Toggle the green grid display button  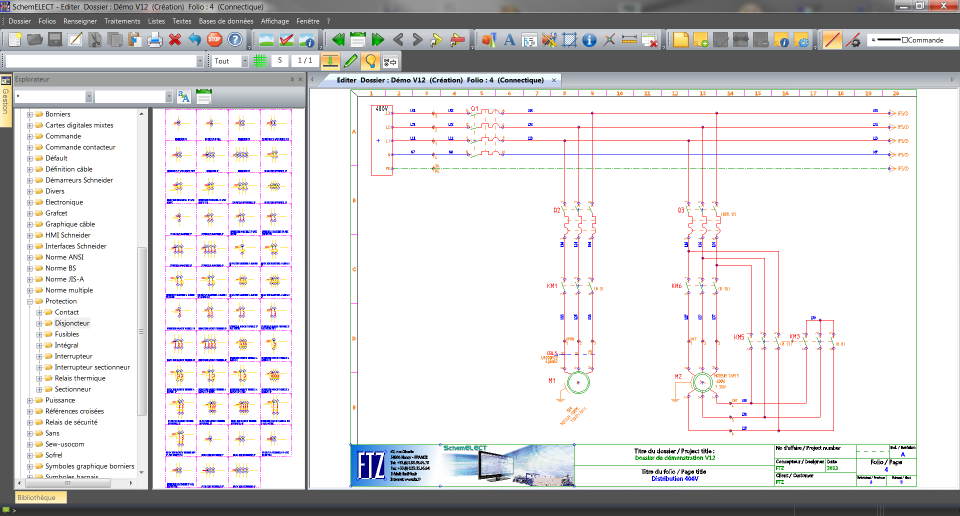pos(259,61)
